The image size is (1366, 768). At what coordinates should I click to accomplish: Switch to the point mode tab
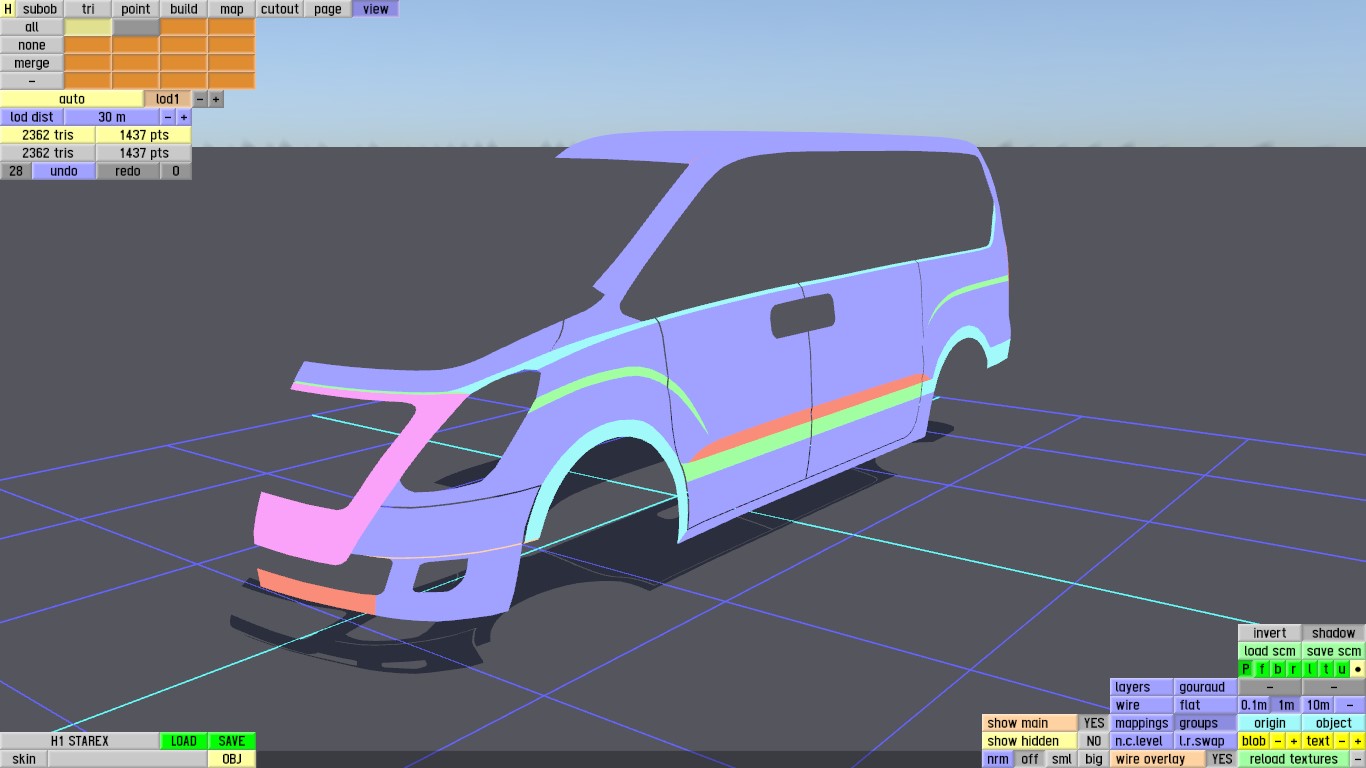(x=136, y=9)
